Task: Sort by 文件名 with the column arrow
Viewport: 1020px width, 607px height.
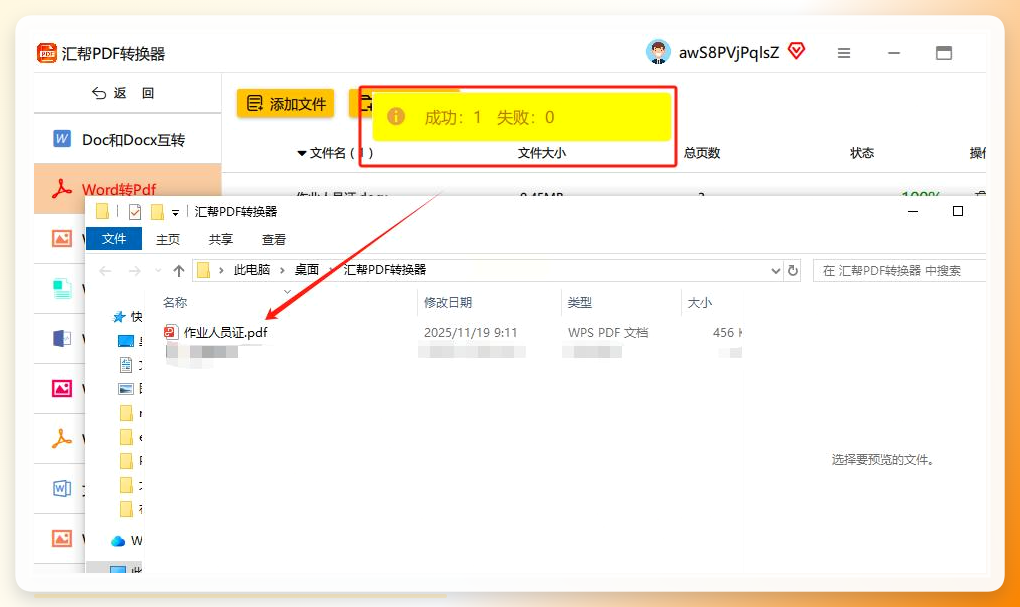Action: 302,154
